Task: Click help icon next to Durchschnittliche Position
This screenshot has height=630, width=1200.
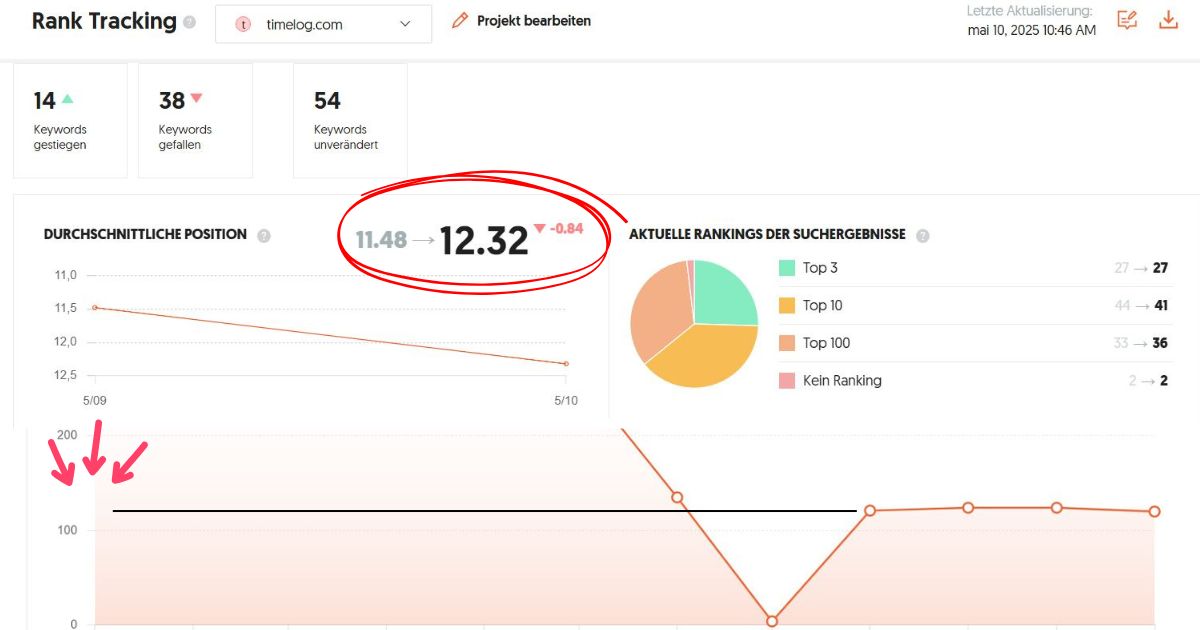Action: click(264, 236)
